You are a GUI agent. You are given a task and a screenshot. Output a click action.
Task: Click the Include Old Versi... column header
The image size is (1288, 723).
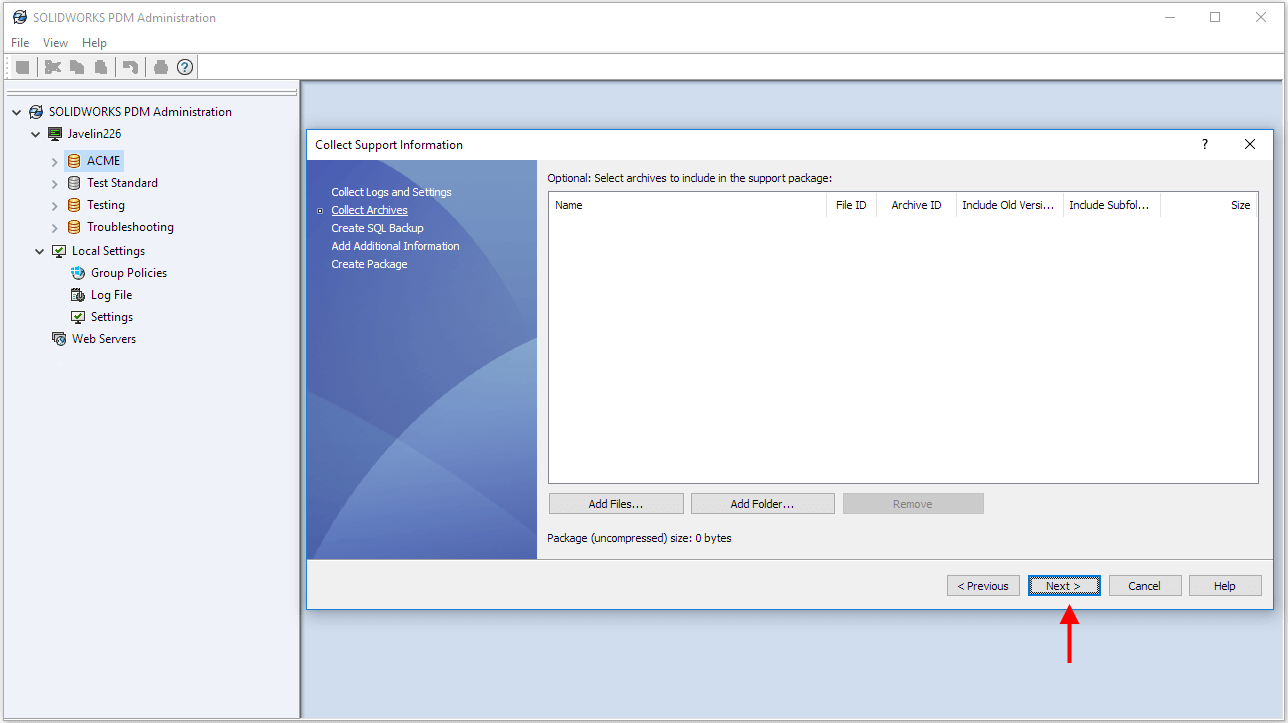pos(1010,205)
